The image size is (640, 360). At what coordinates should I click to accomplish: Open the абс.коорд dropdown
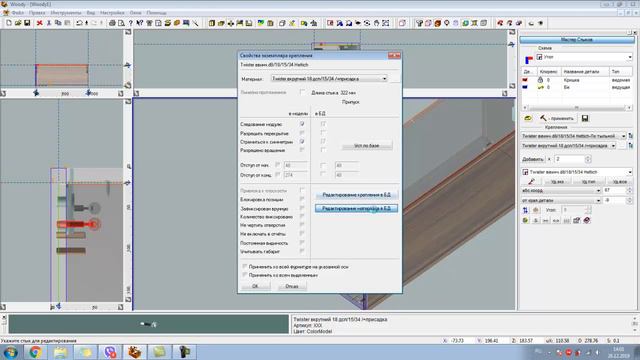(x=561, y=191)
